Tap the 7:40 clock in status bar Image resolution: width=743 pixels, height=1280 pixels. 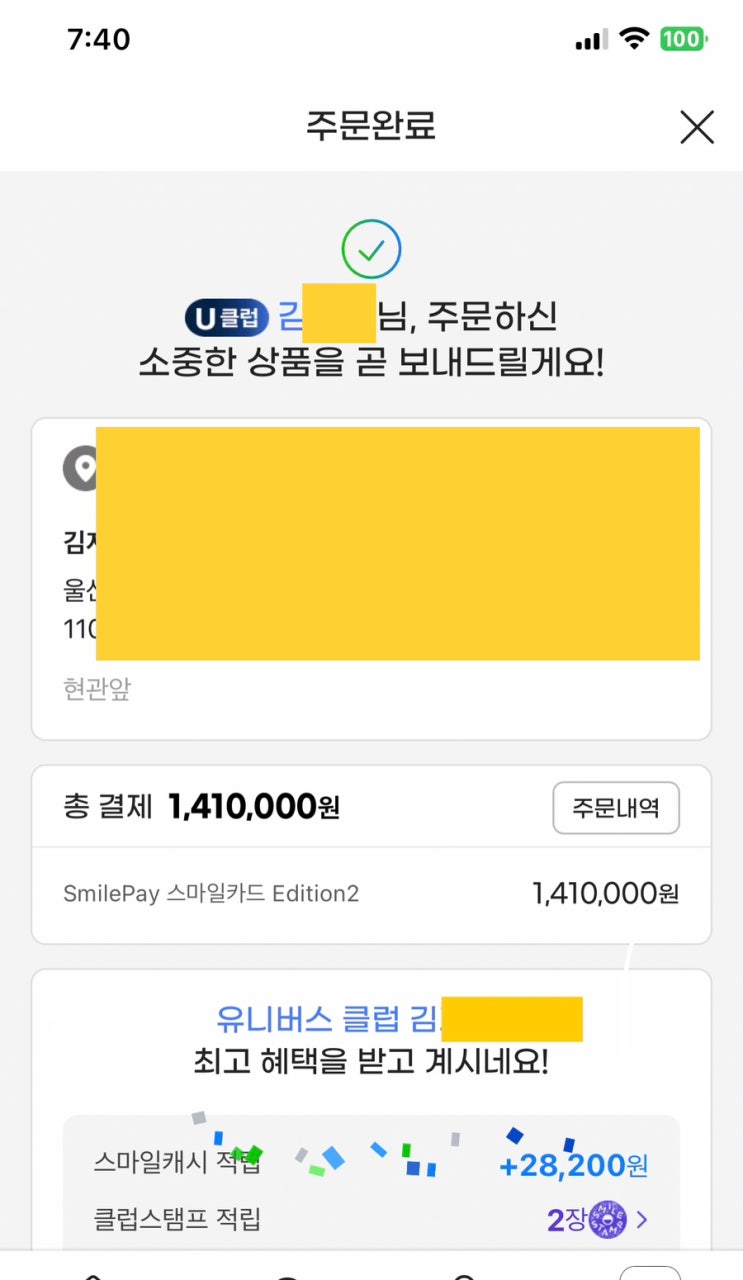coord(98,39)
